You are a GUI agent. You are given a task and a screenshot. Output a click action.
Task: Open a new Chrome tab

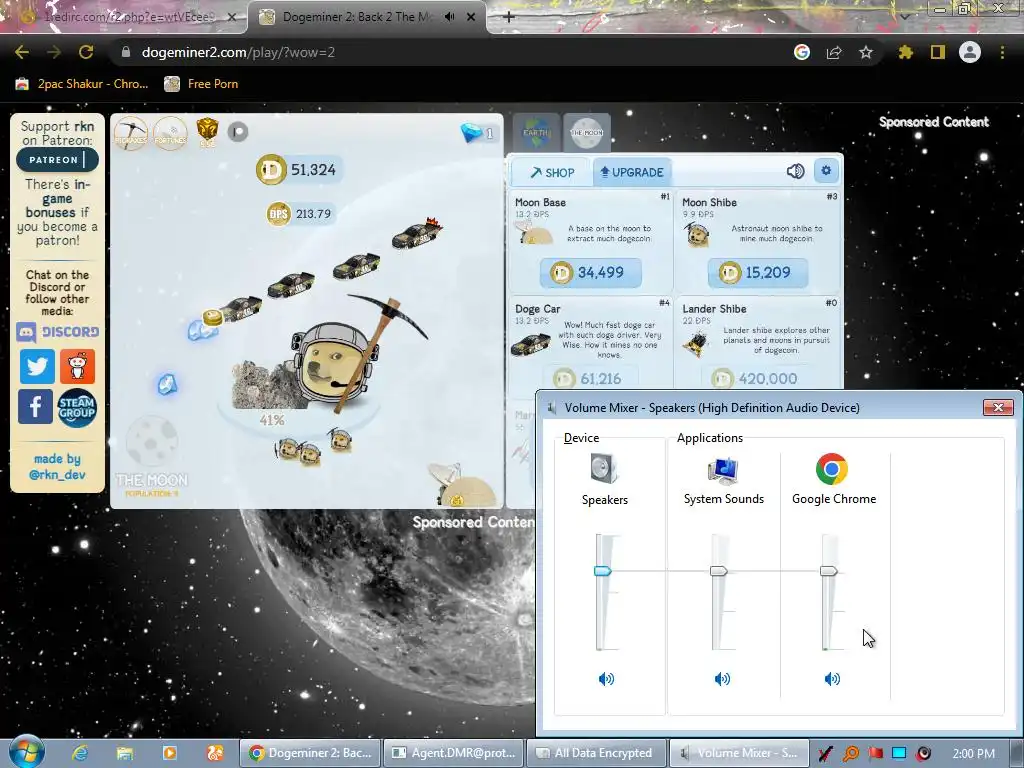(x=509, y=17)
